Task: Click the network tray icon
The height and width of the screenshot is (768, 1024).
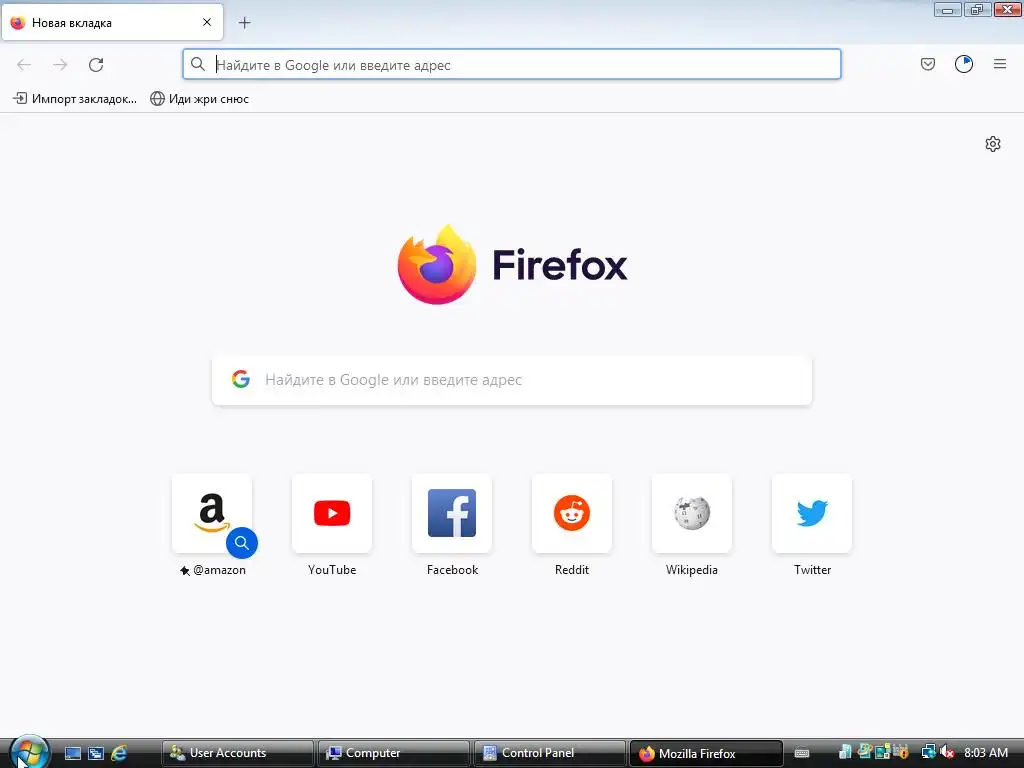Action: (x=928, y=753)
